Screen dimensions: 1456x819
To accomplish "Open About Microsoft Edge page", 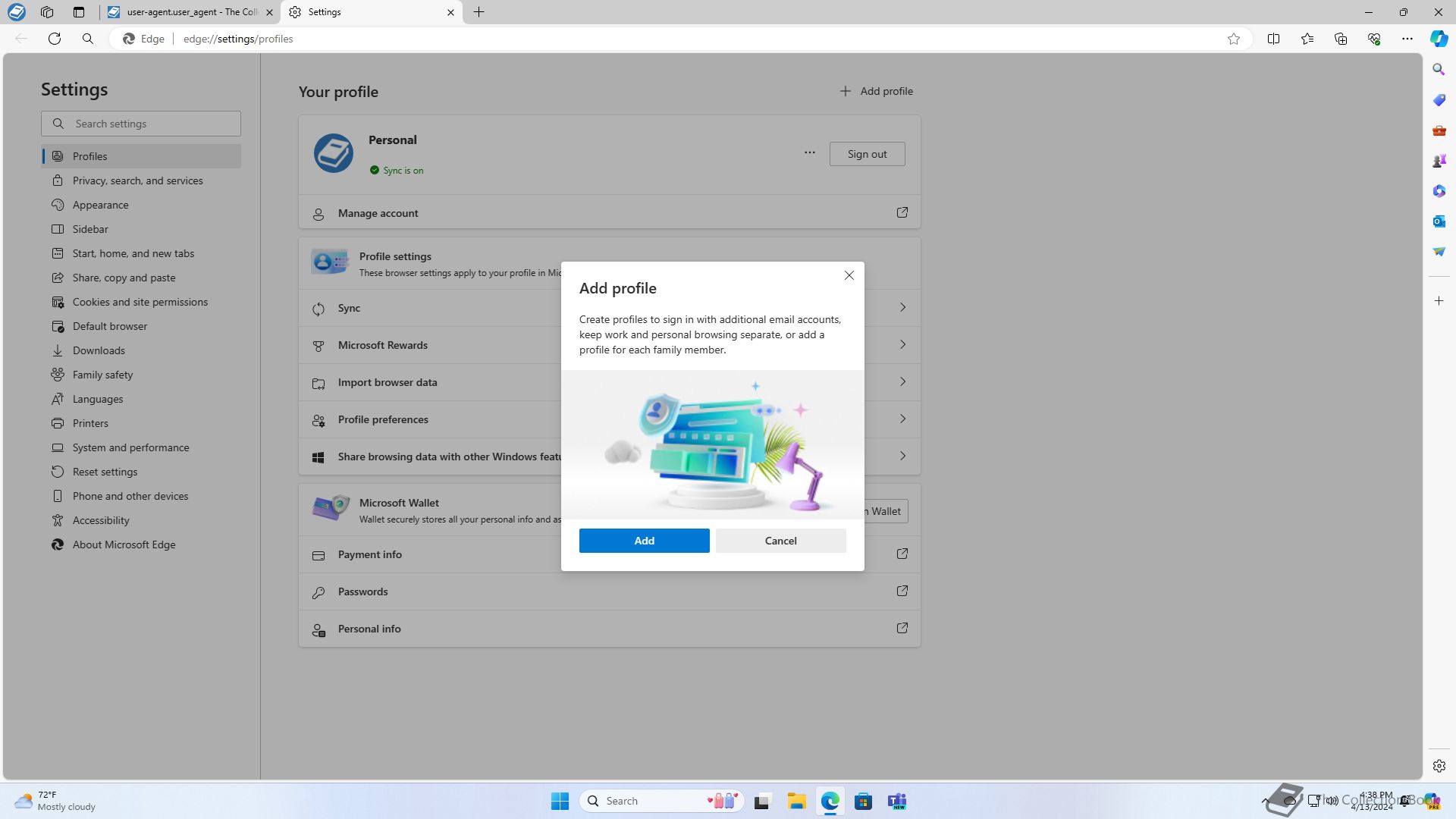I will click(x=141, y=544).
